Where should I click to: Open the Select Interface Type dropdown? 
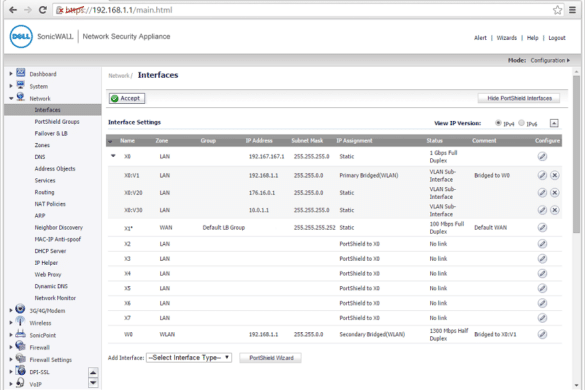tap(189, 358)
